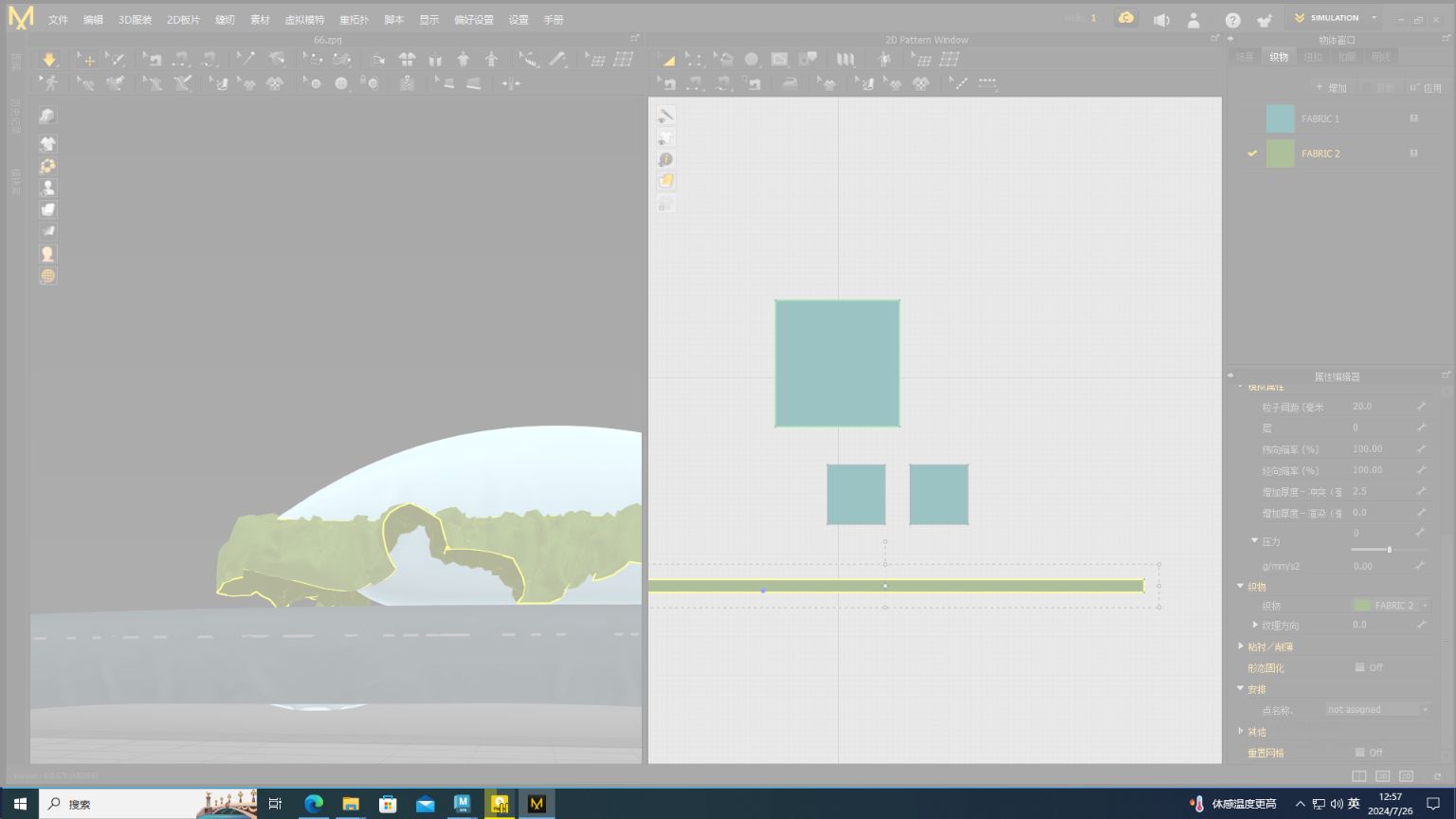This screenshot has width=1456, height=819.
Task: Collapse the 织物 property section
Action: [1240, 586]
